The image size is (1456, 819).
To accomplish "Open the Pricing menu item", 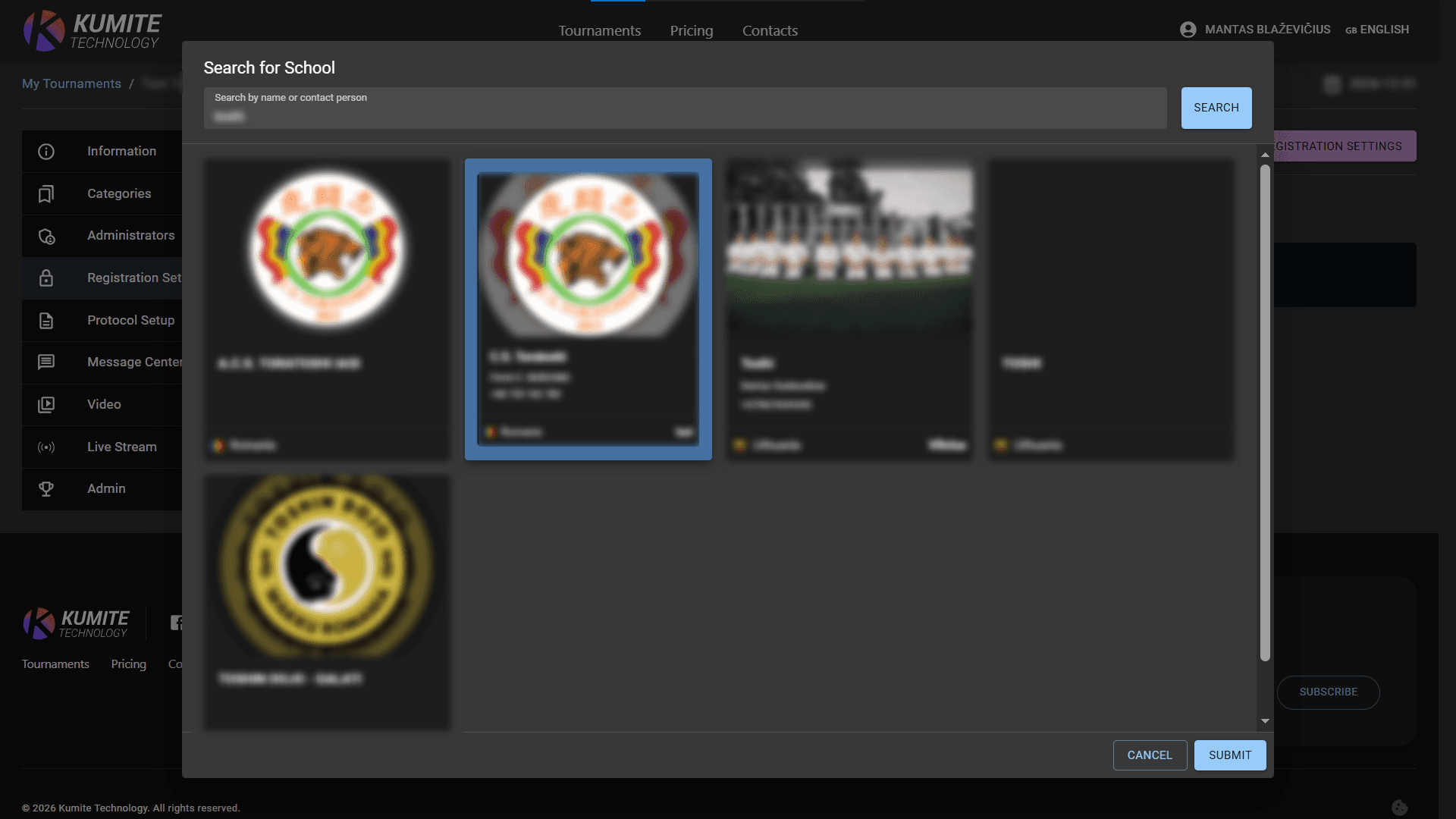I will (691, 31).
